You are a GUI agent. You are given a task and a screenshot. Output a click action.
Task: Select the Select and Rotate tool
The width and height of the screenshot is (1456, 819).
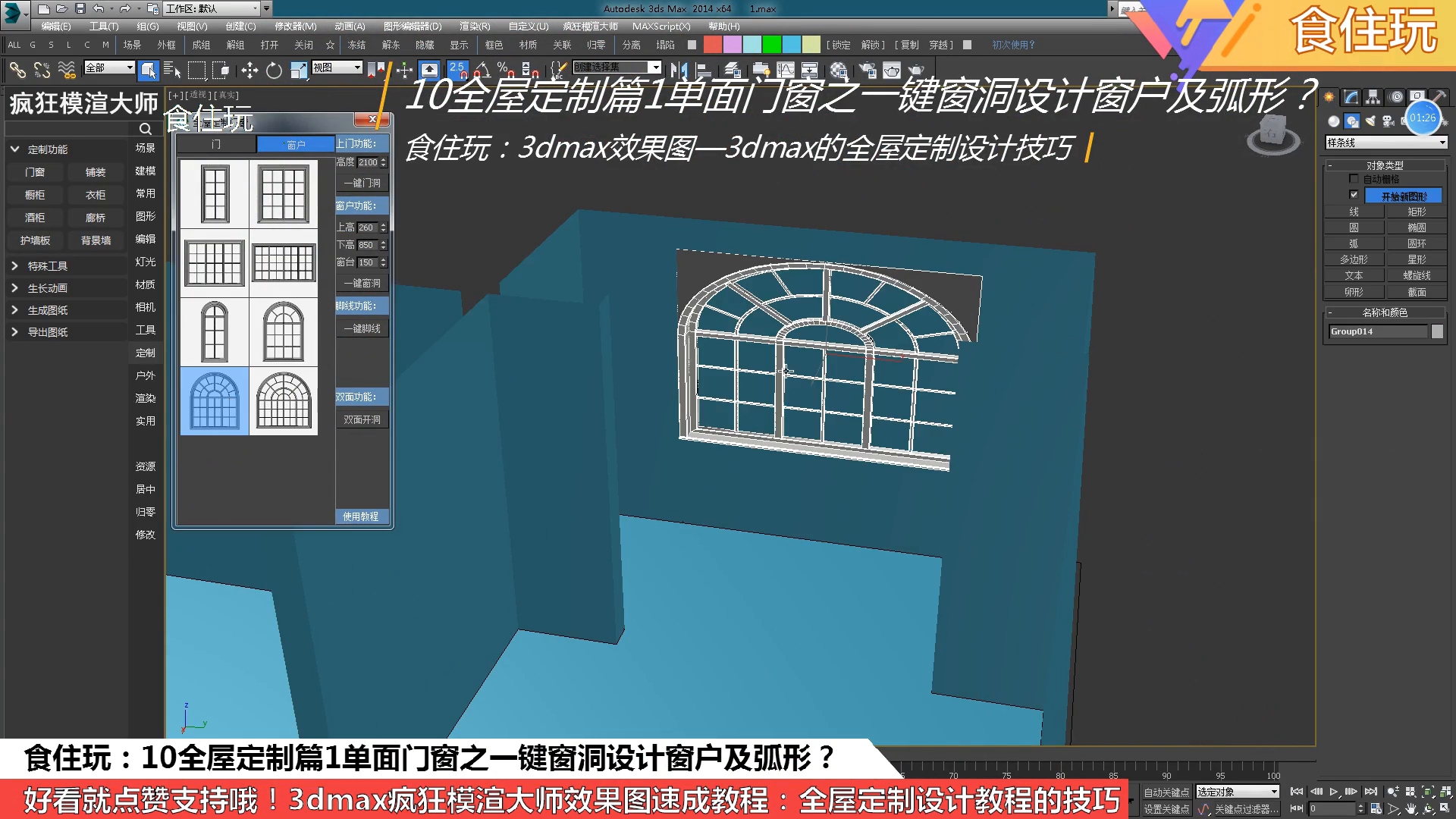(x=274, y=70)
